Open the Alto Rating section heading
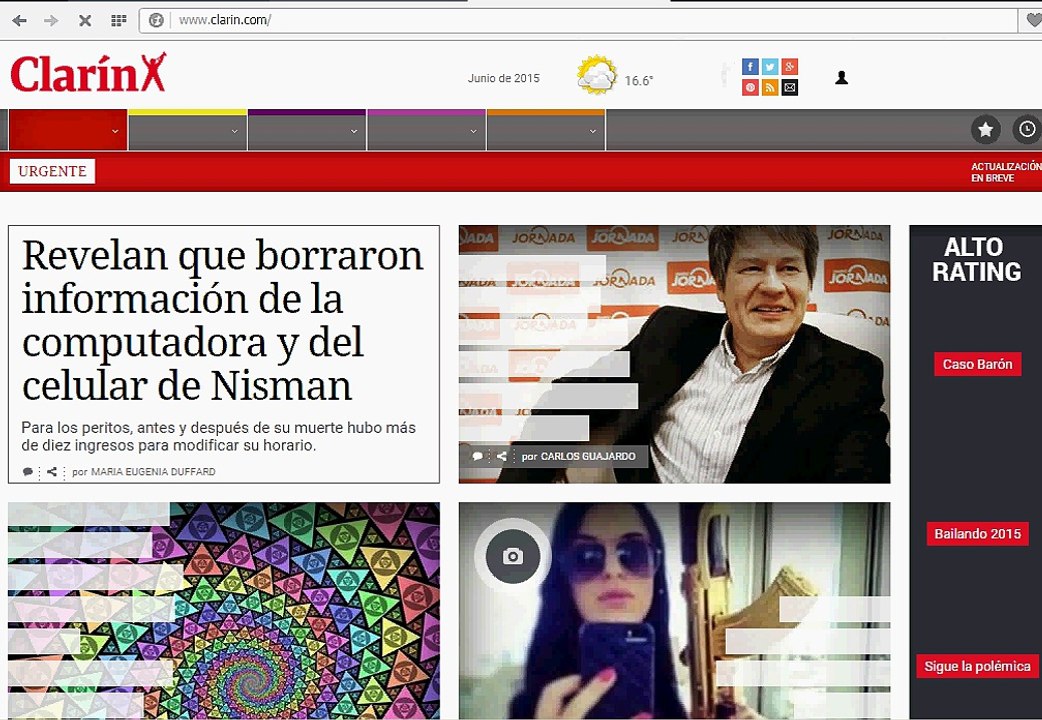The image size is (1042, 720). click(976, 260)
